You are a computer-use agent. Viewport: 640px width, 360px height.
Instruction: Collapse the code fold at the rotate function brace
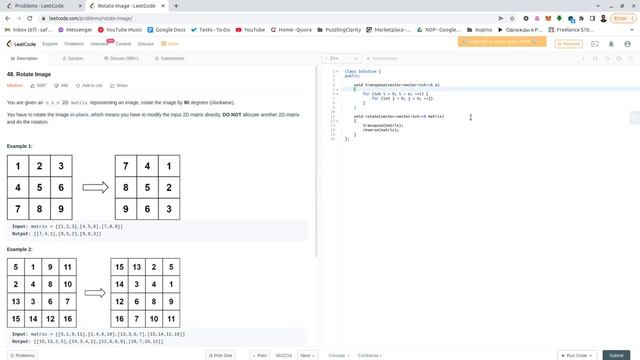coord(338,121)
